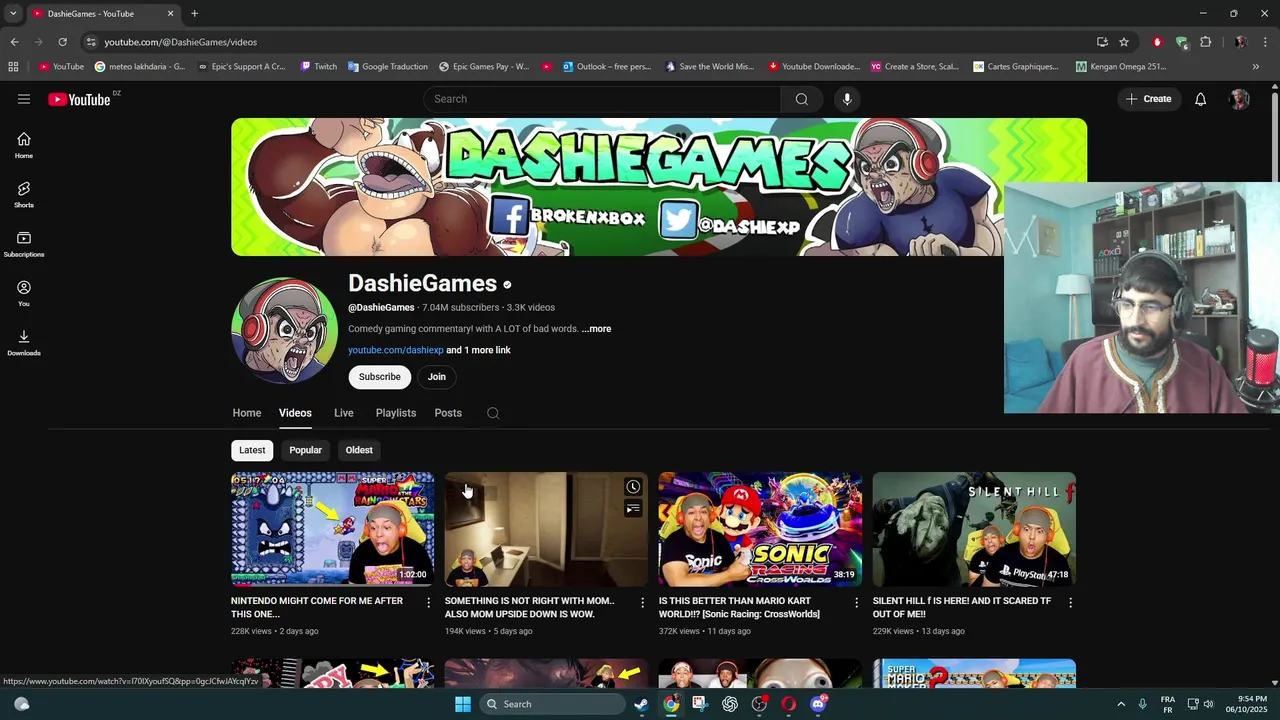Screen dimensions: 1280x720
Task: Click the DashieGames channel avatar
Action: [x=285, y=330]
